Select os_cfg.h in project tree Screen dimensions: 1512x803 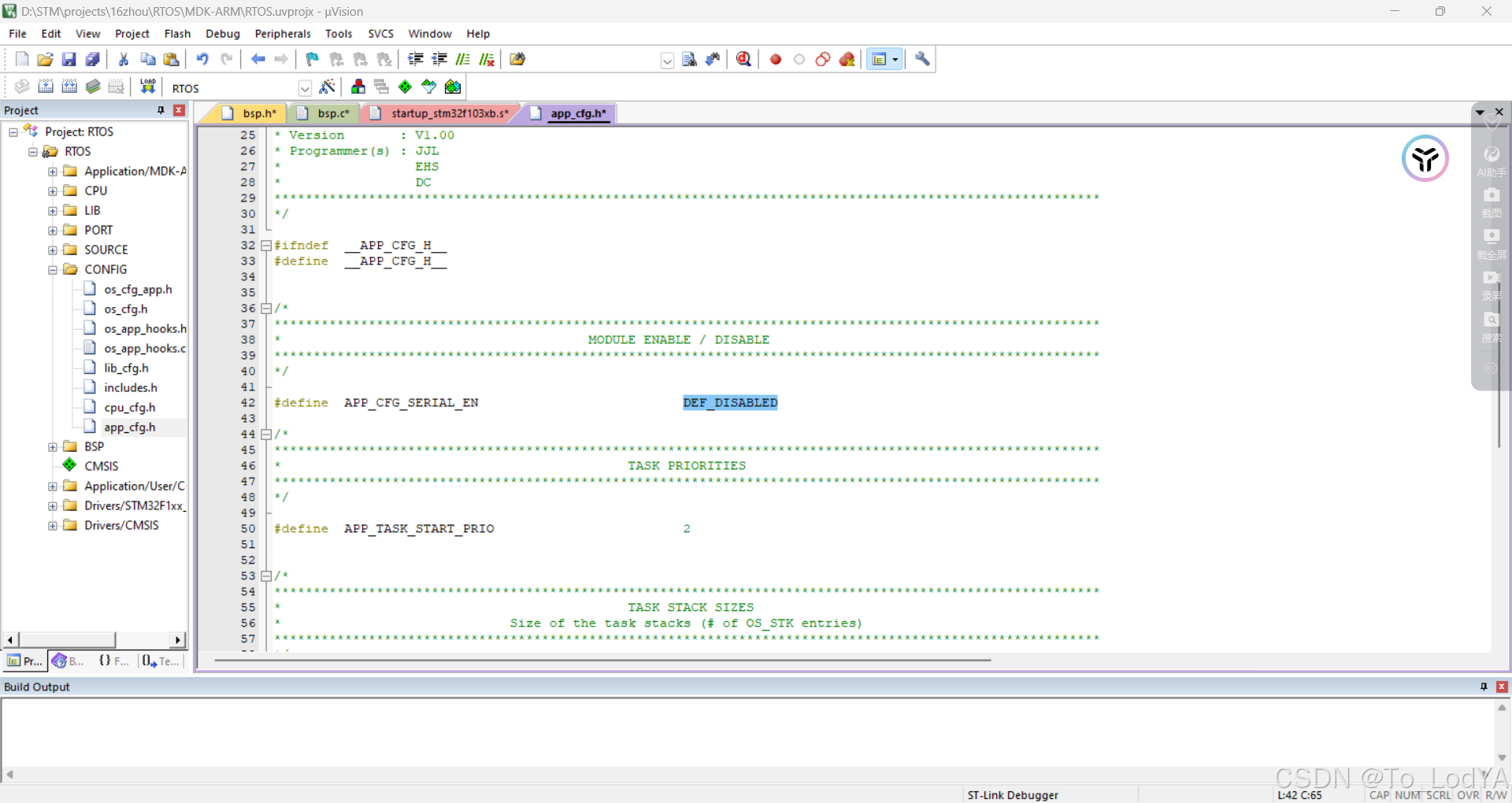[x=126, y=309]
